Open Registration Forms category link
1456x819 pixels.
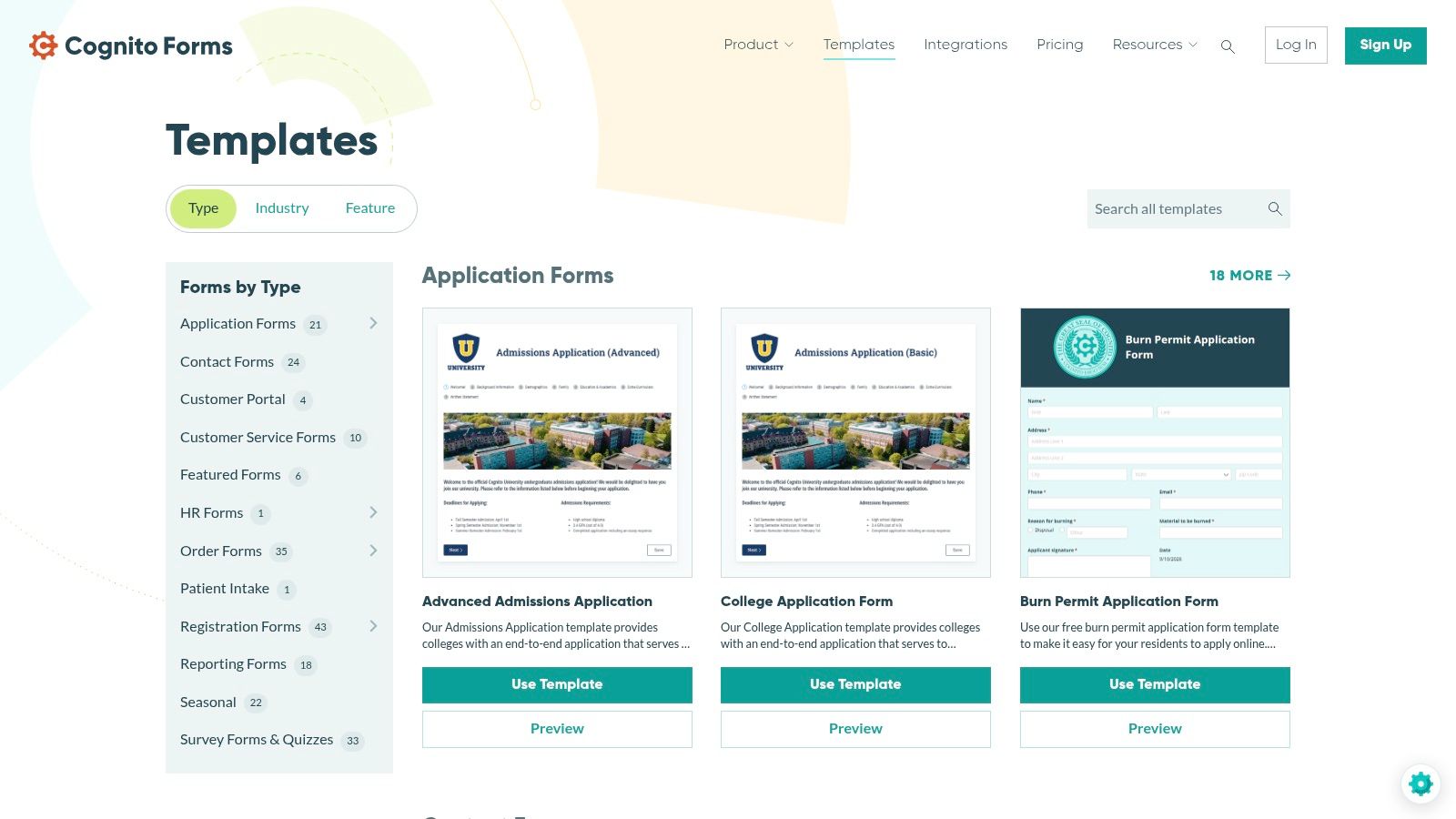[240, 627]
